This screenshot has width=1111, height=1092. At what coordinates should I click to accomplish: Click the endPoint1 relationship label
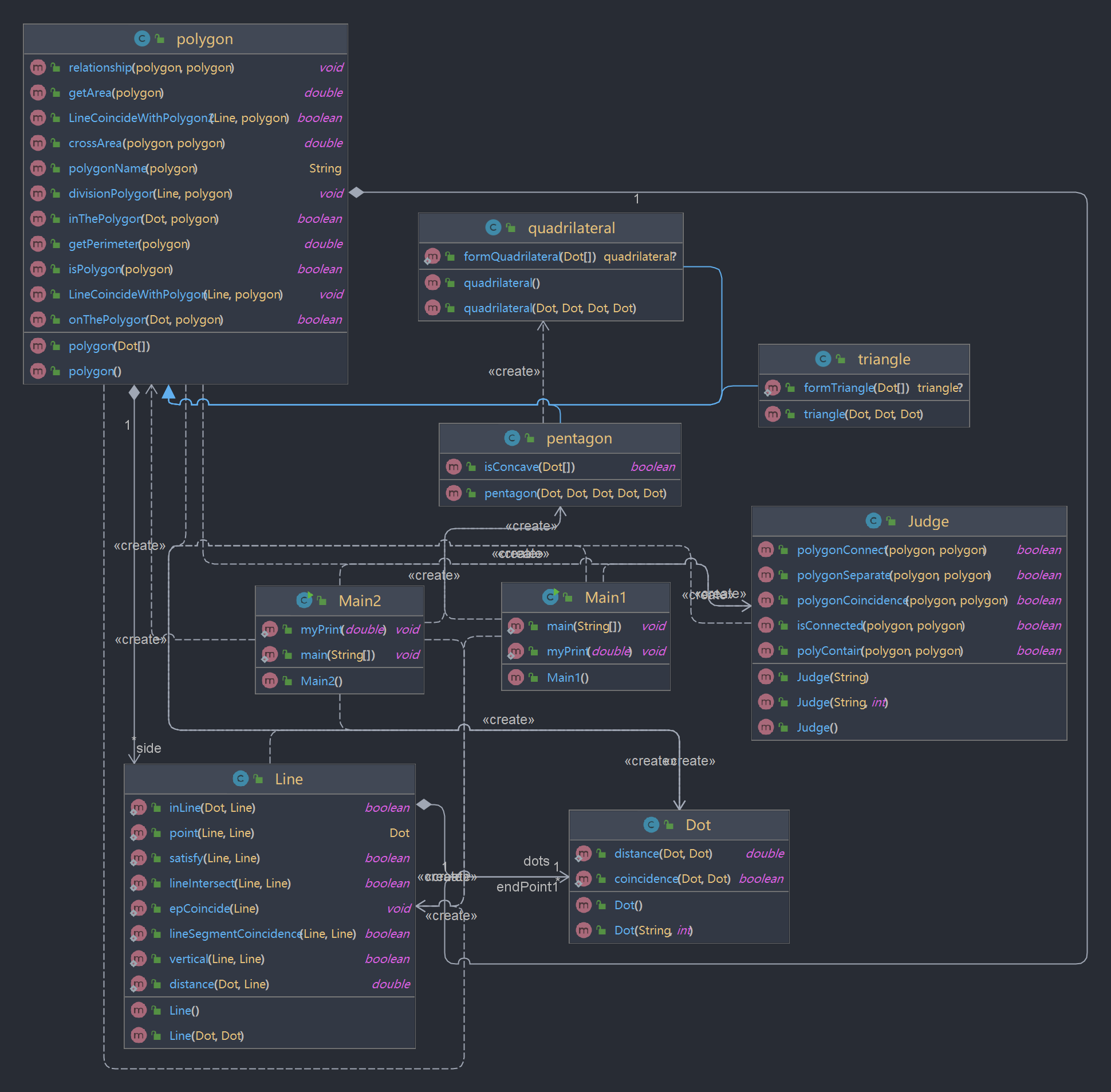pos(526,887)
